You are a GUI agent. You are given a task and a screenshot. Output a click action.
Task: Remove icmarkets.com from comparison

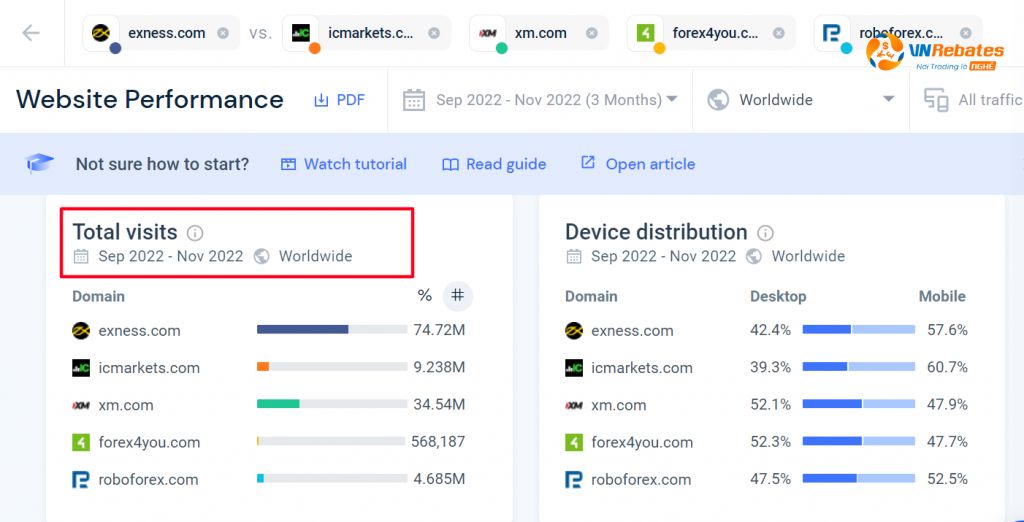(x=434, y=33)
